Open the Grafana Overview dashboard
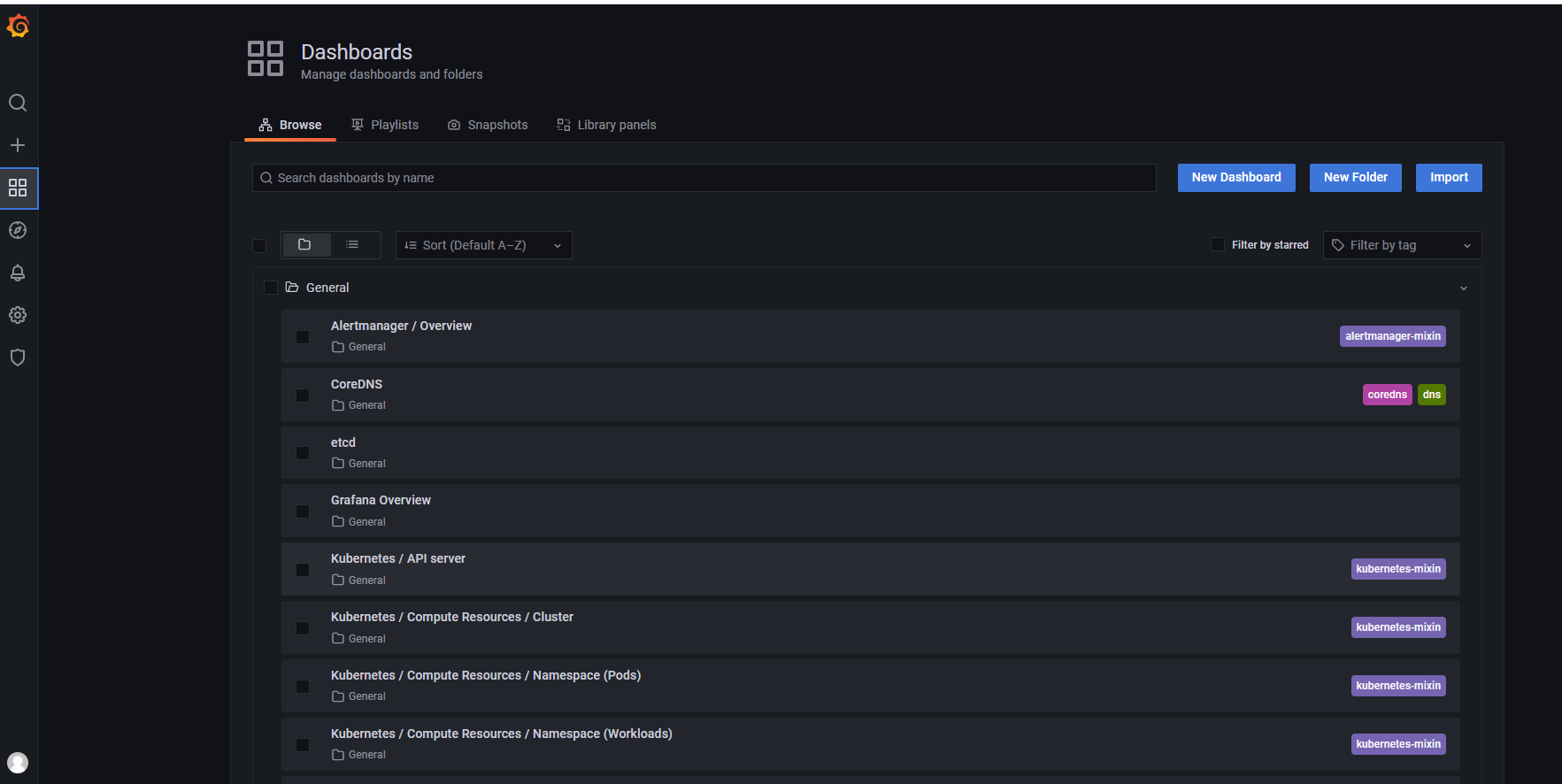The width and height of the screenshot is (1562, 784). (x=381, y=500)
